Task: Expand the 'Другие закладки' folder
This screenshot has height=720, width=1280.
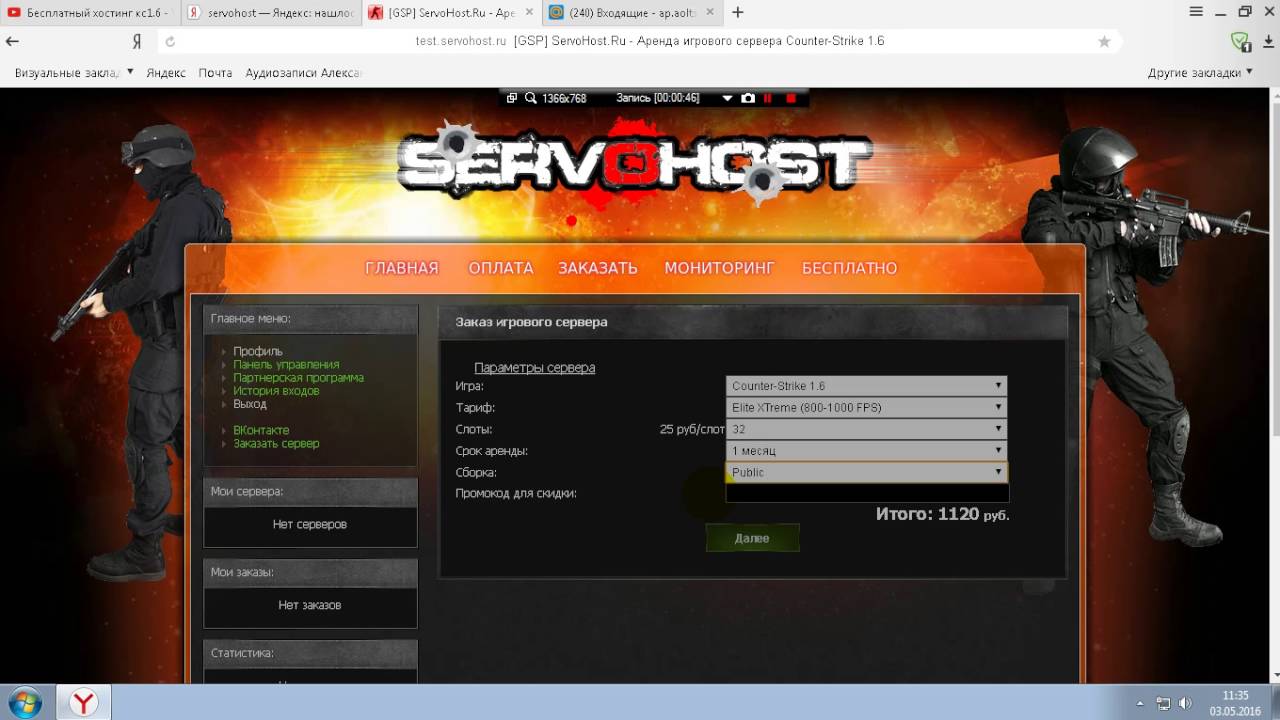Action: tap(1200, 73)
